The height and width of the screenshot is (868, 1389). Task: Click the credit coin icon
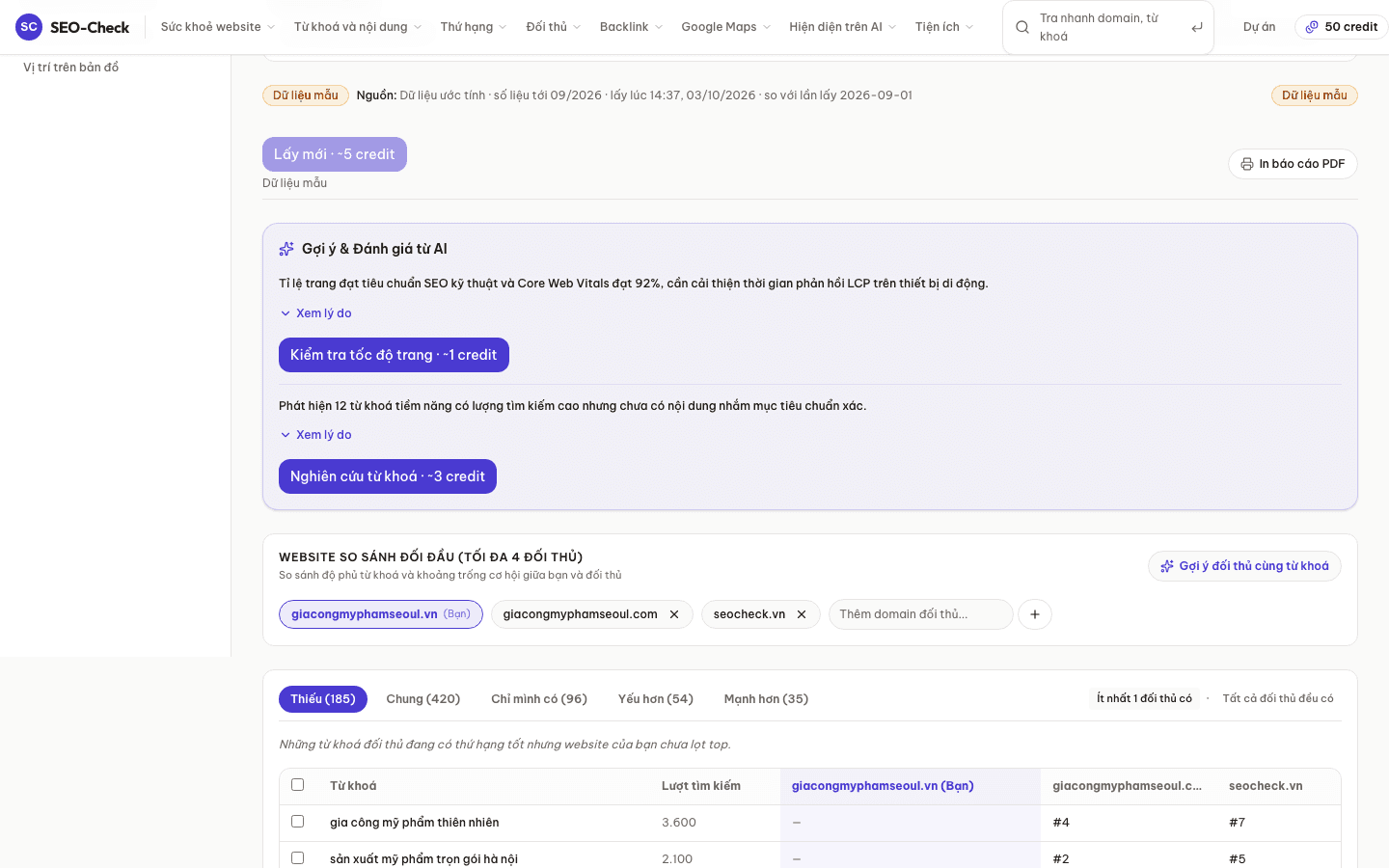coord(1312,27)
